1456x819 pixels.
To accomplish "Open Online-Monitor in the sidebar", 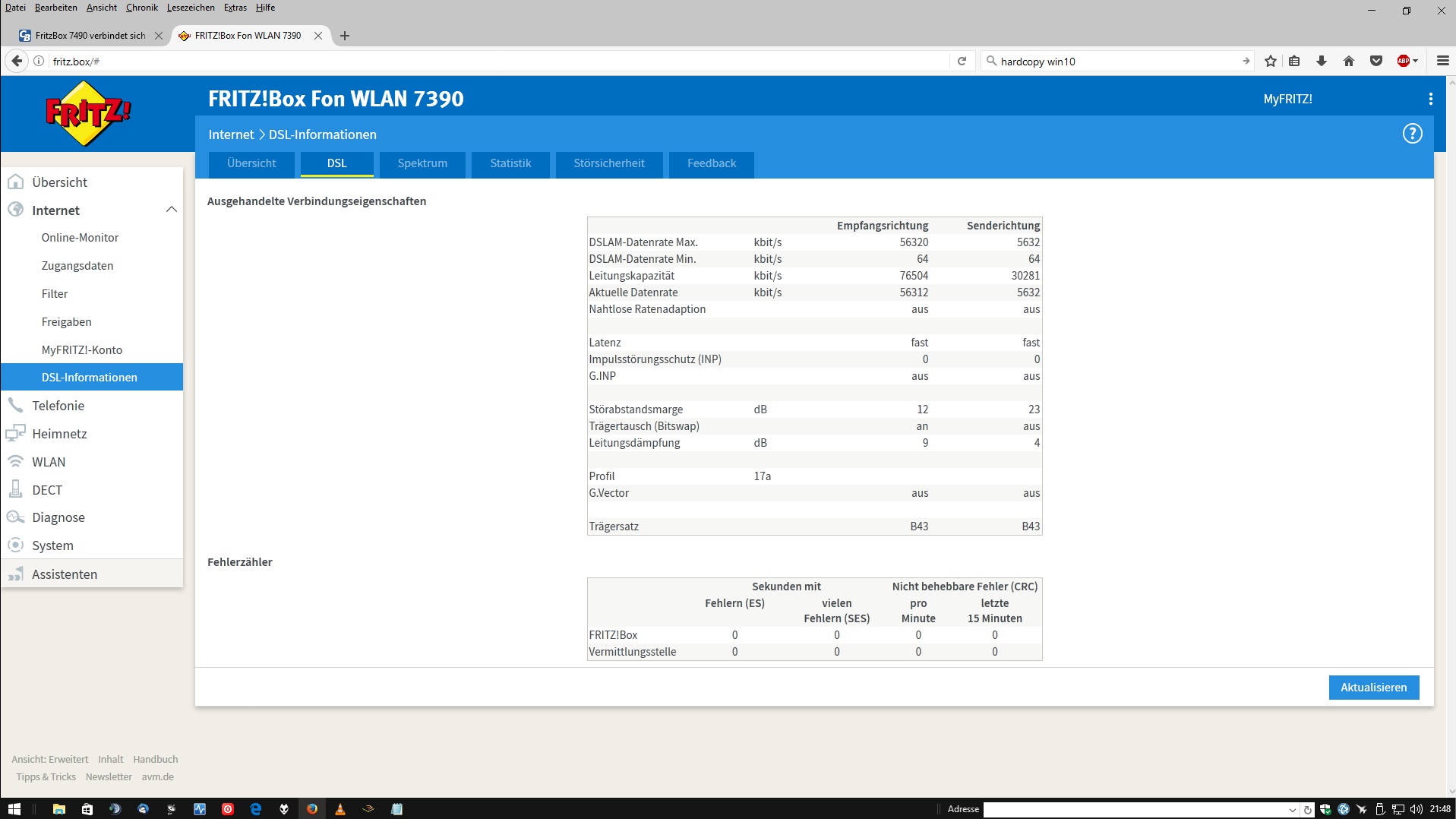I will coord(80,238).
